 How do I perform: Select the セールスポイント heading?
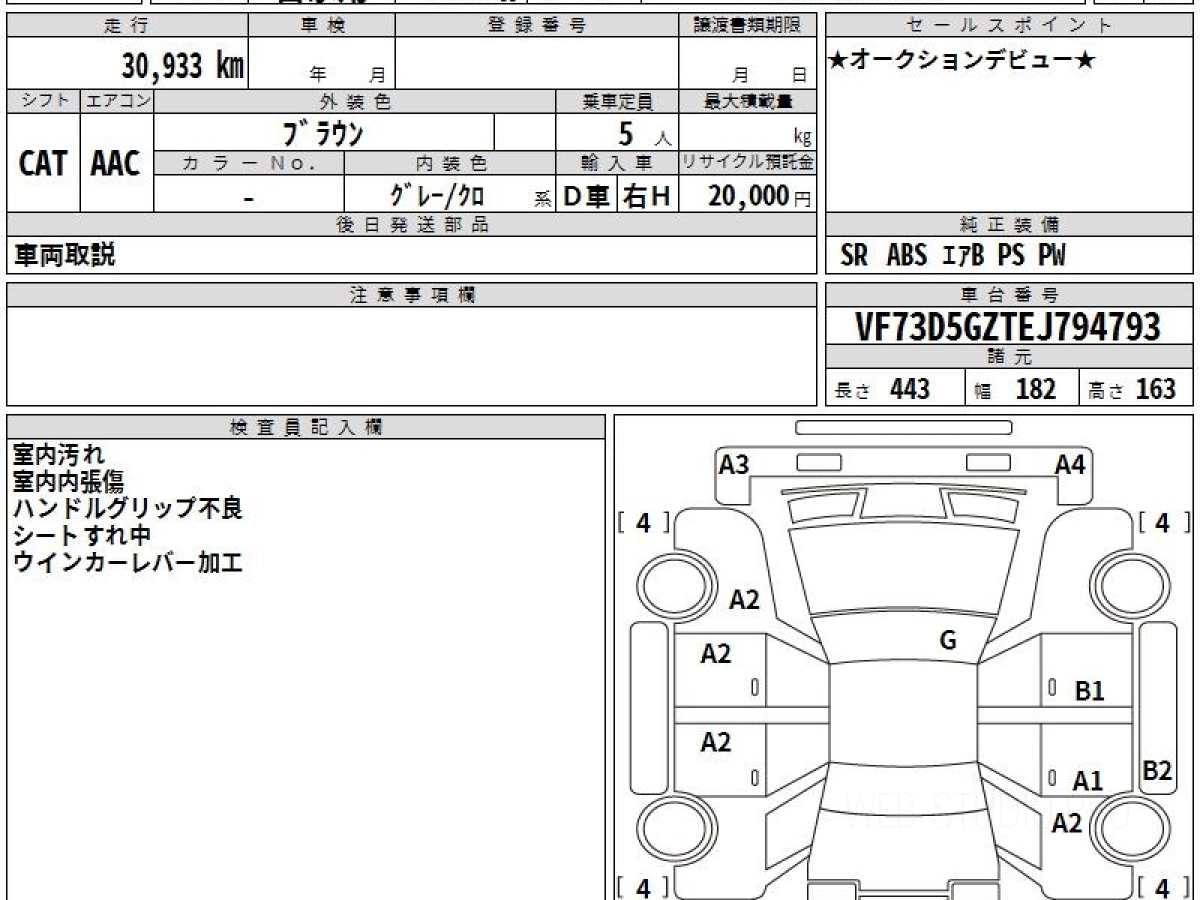[x=1010, y=26]
